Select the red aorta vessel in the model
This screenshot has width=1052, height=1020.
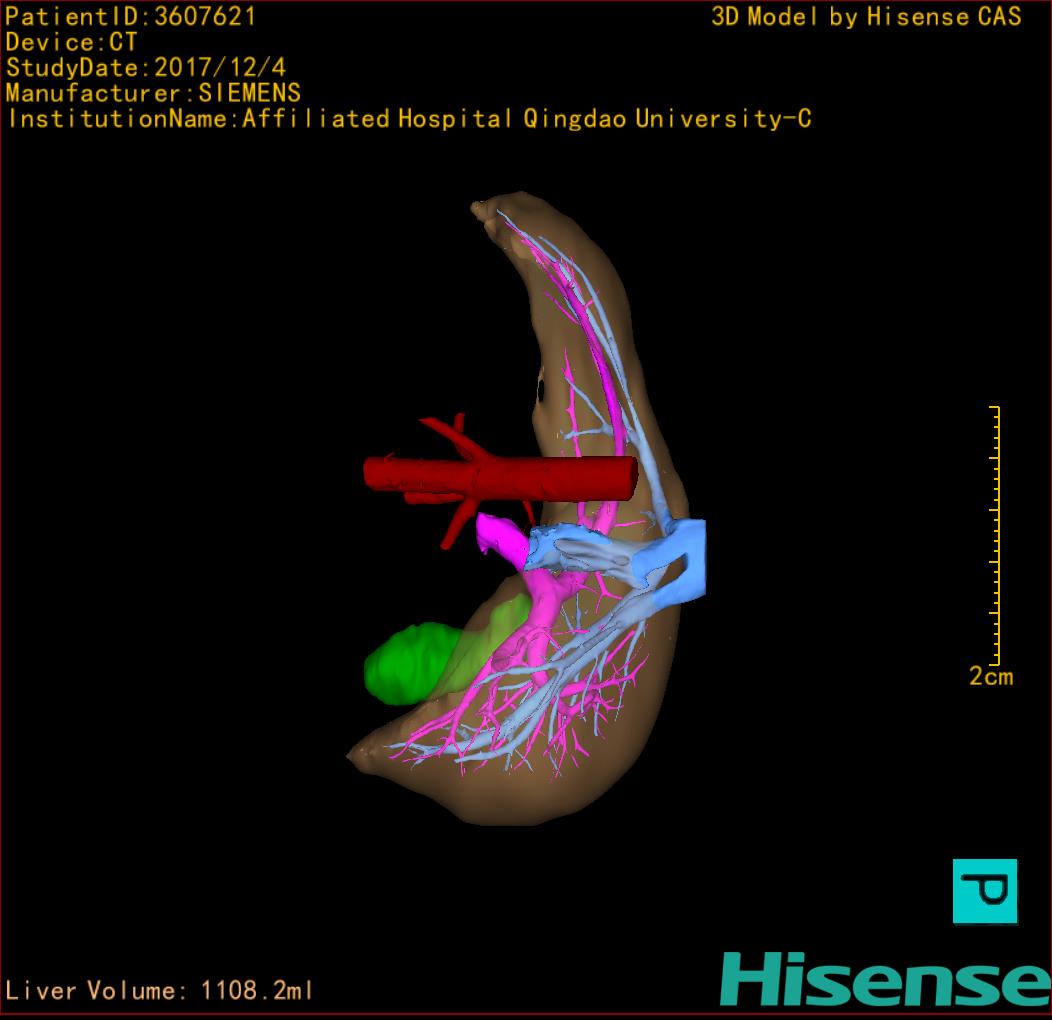click(x=500, y=478)
